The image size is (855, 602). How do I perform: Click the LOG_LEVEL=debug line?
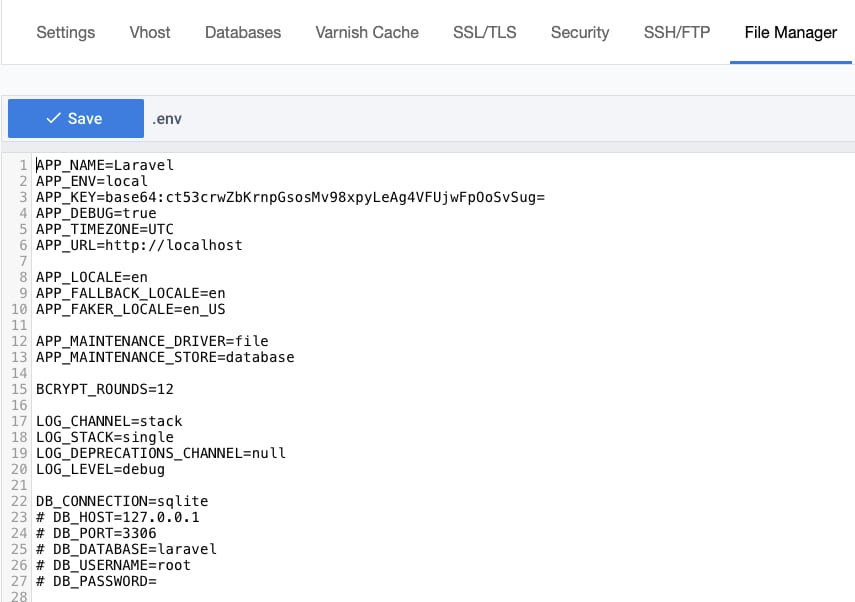click(98, 469)
